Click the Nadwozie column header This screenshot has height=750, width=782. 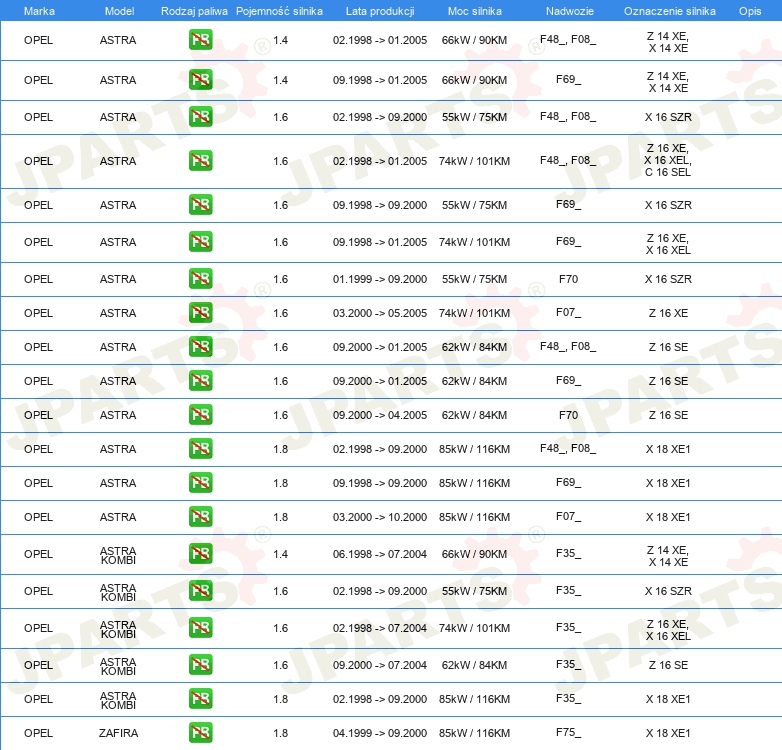[570, 11]
